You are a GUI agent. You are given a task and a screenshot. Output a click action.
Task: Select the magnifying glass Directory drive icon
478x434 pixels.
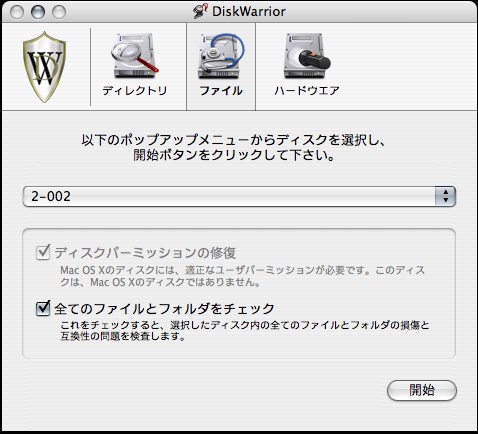(x=135, y=56)
